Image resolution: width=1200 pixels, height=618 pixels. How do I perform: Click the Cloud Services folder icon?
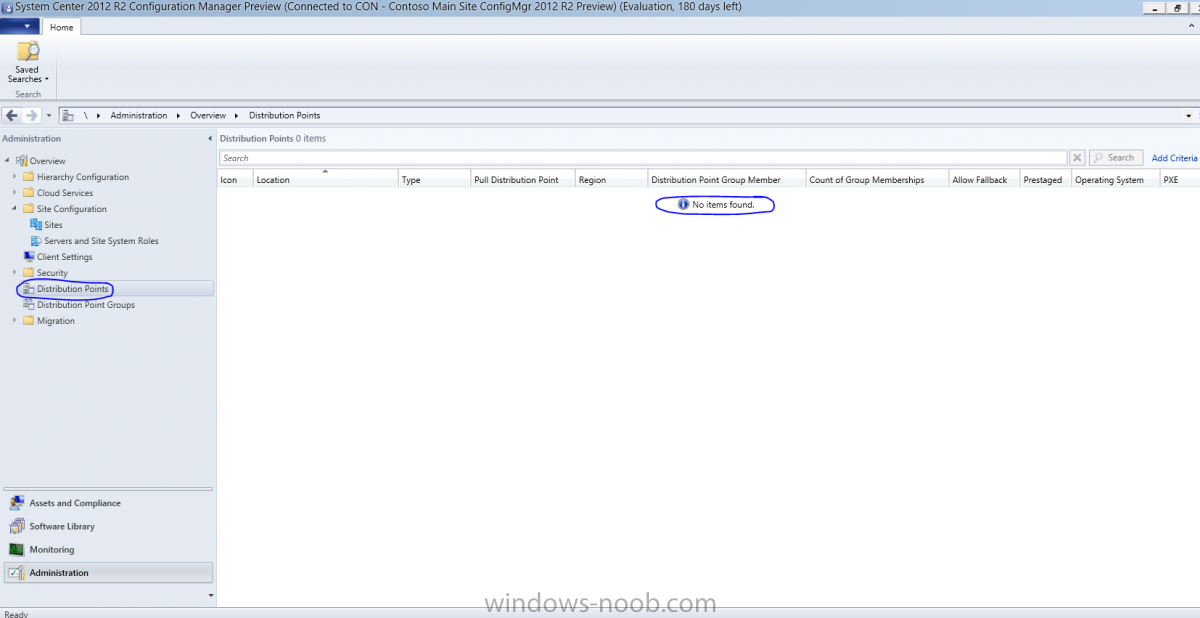point(28,193)
